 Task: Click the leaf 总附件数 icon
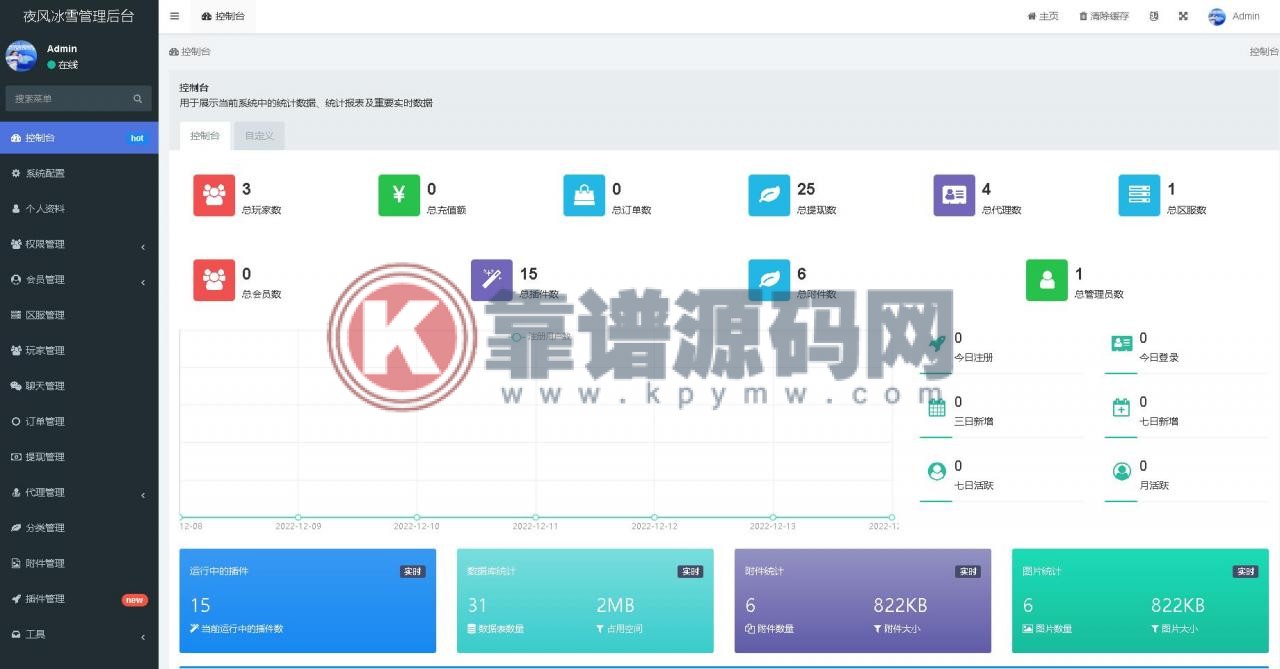click(x=769, y=280)
